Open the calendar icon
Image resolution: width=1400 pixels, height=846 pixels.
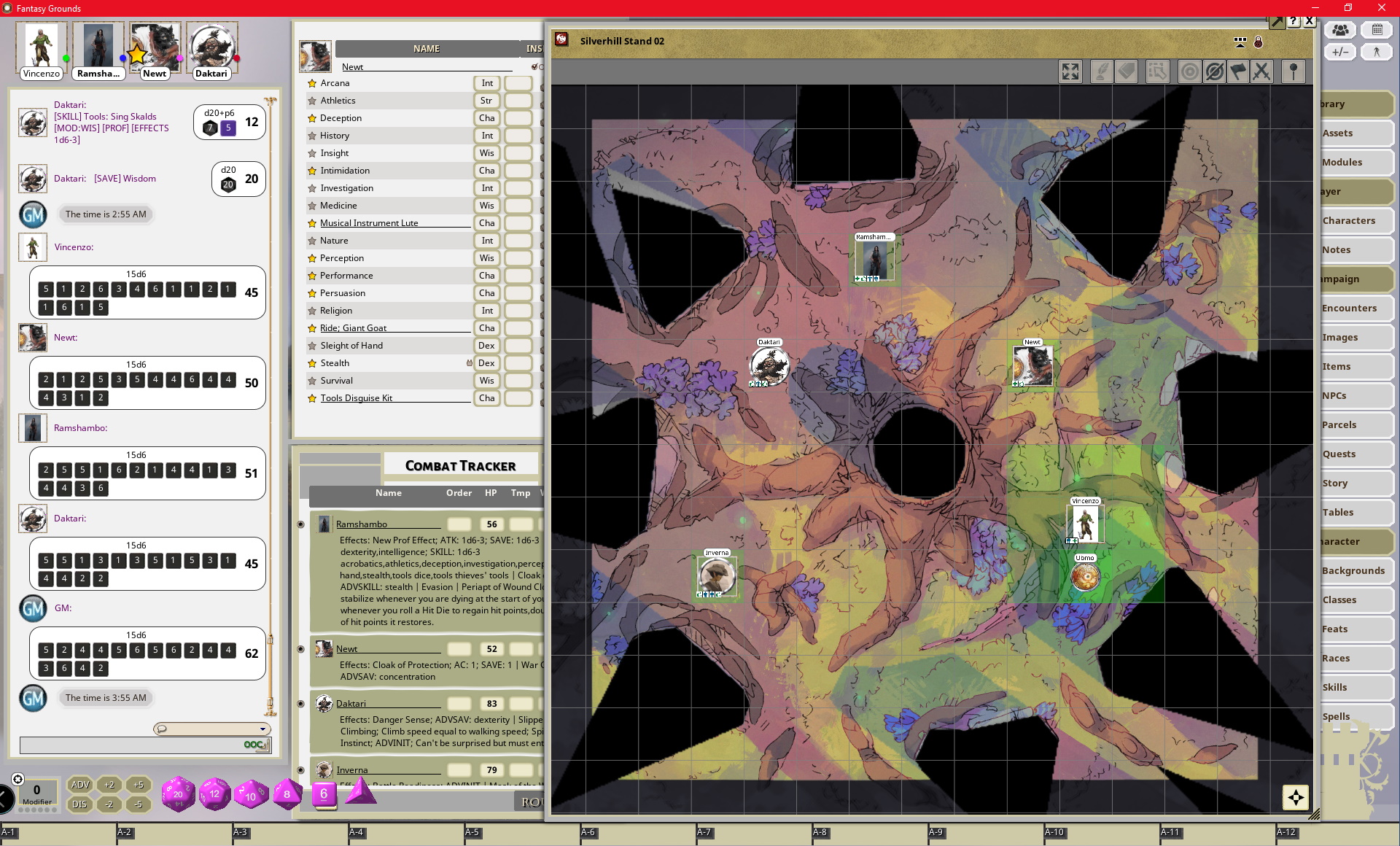[1377, 30]
